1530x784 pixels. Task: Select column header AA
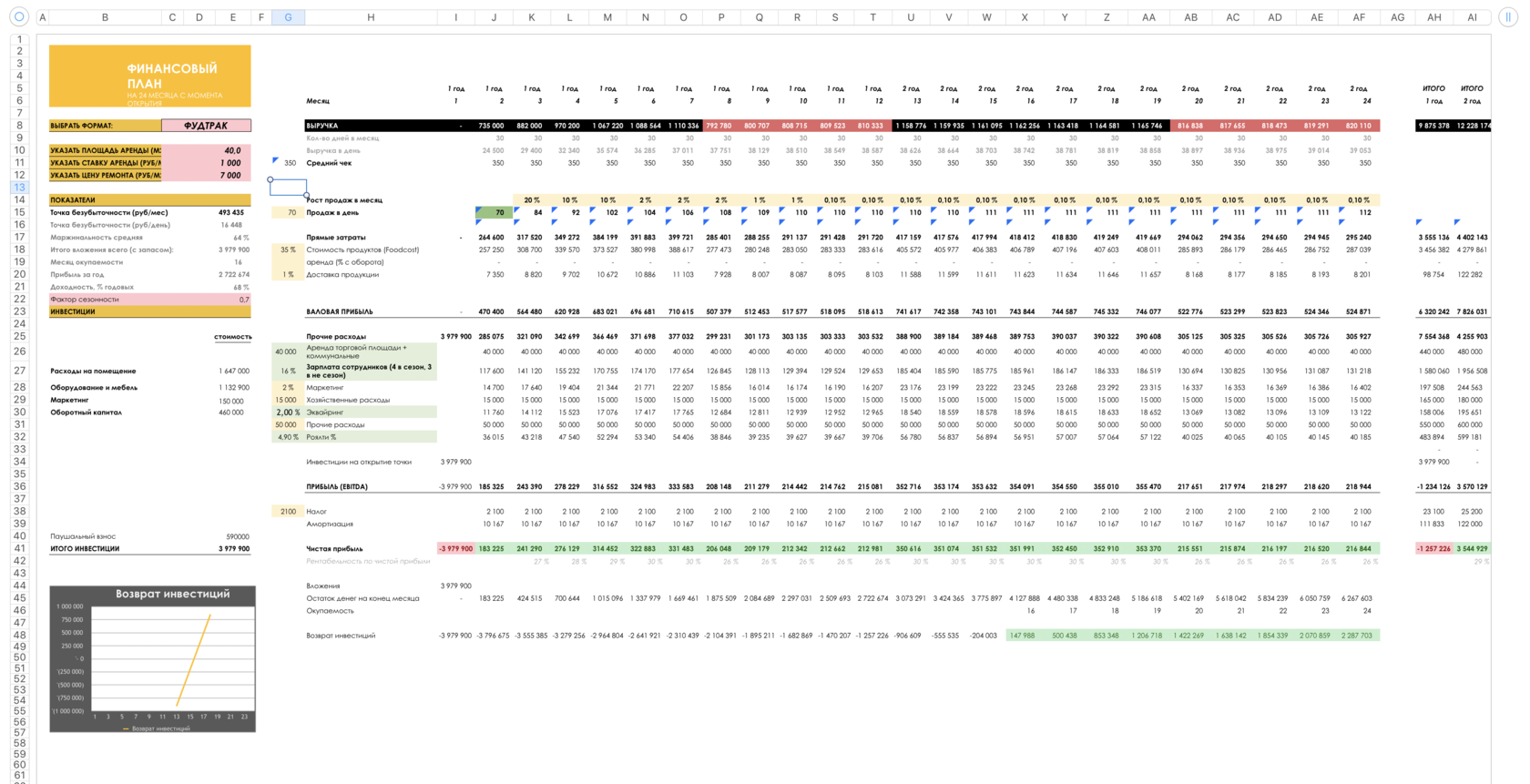(x=1148, y=17)
